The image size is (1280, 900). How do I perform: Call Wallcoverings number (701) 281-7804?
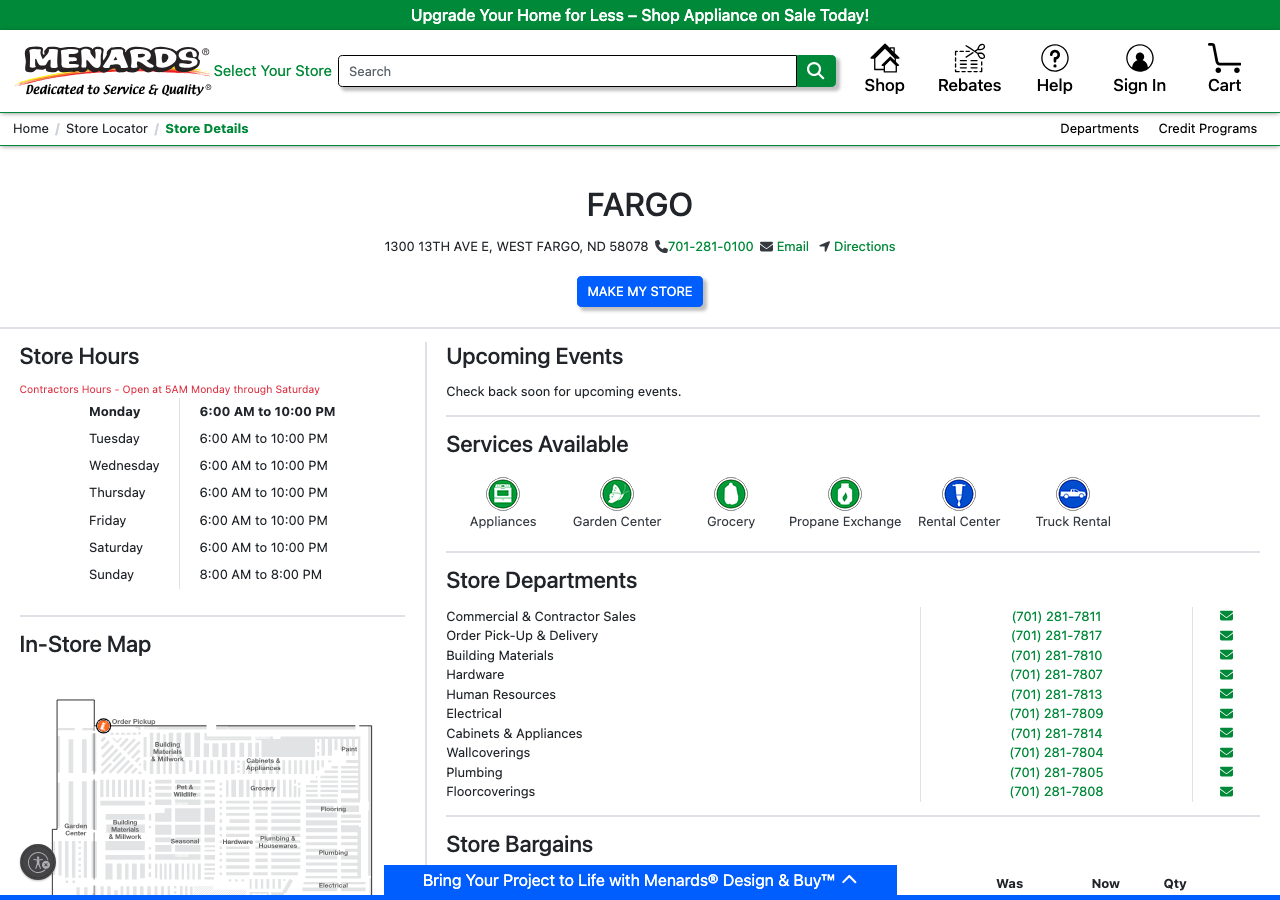click(1056, 753)
